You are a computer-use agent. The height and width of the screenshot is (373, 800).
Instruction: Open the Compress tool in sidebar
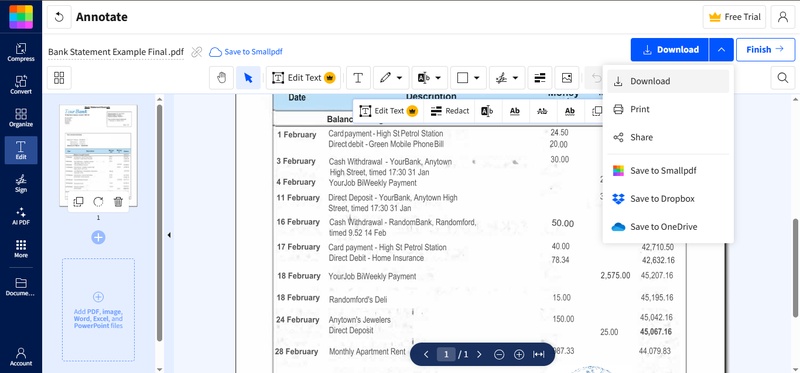click(21, 53)
